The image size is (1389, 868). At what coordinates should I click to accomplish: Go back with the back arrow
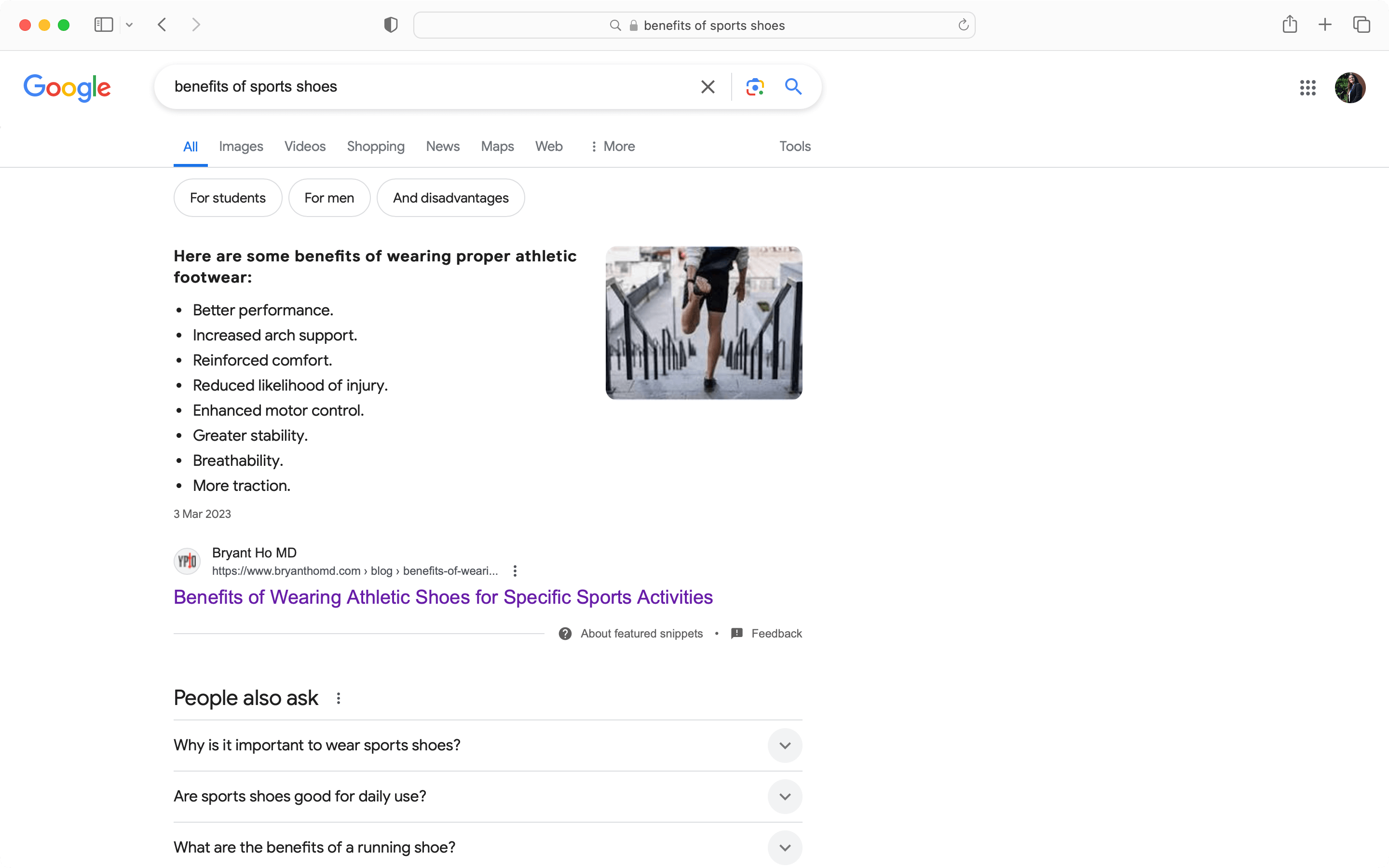point(163,25)
